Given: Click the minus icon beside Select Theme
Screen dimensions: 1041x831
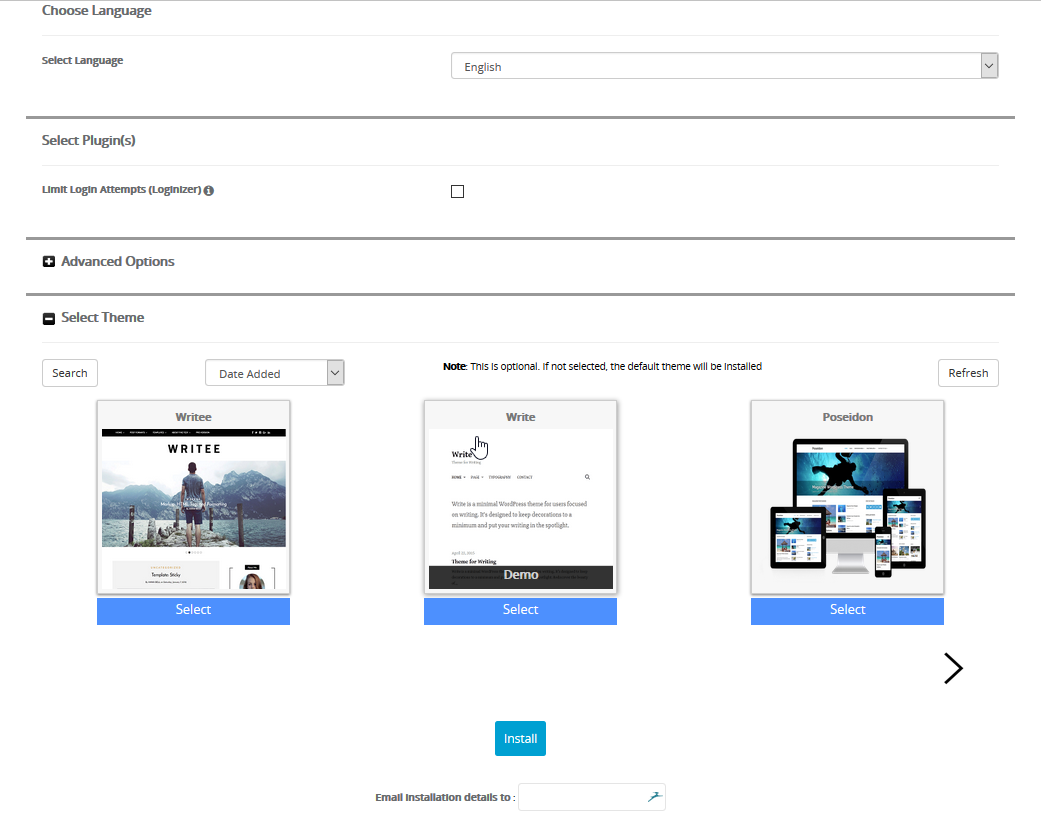Looking at the screenshot, I should click(x=49, y=318).
